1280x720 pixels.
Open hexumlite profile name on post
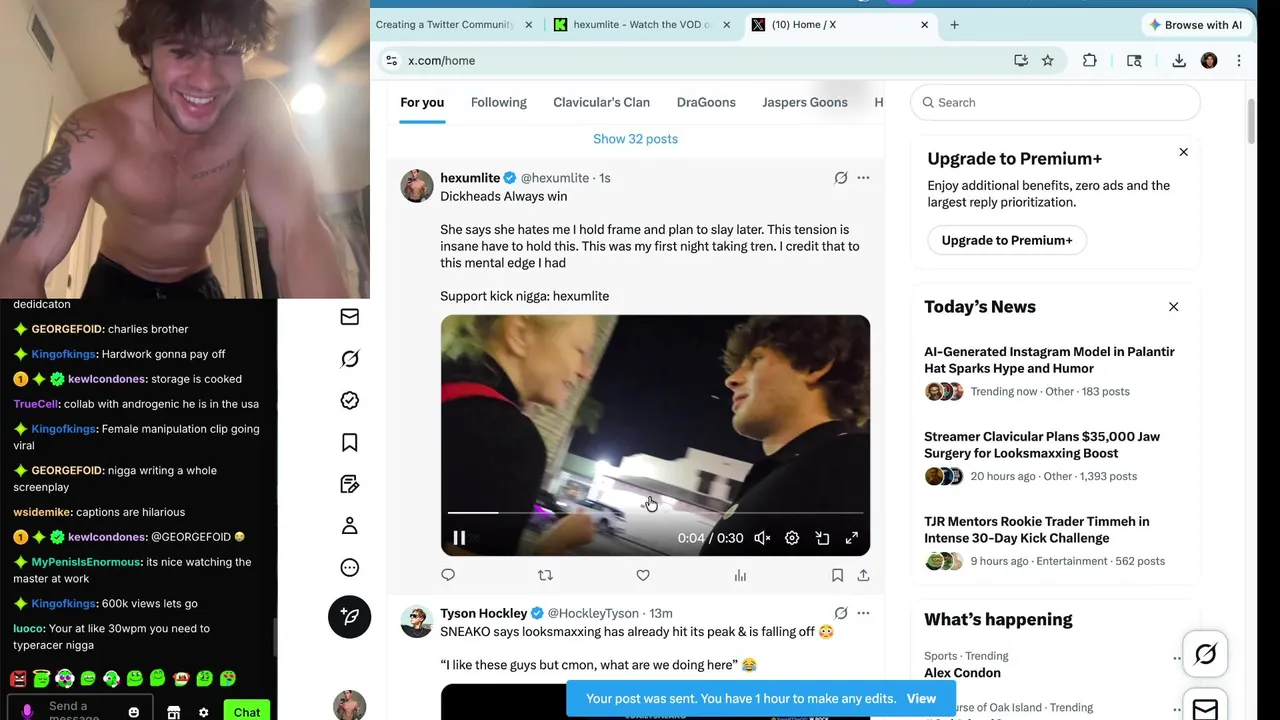(x=470, y=178)
